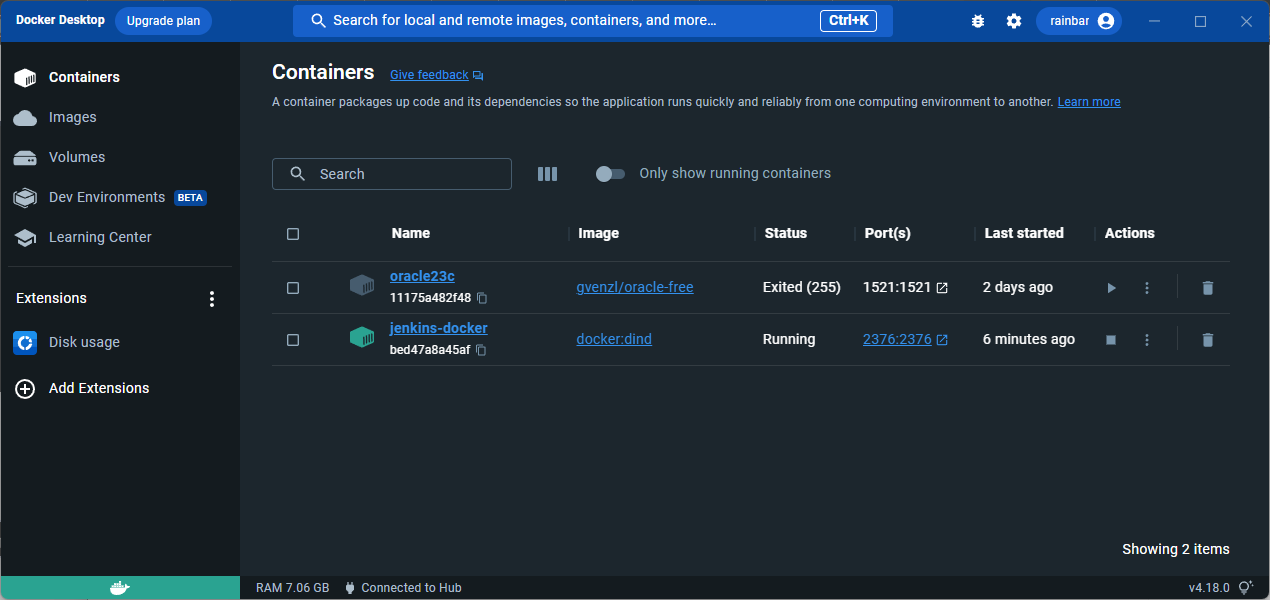Sort by the Status column header
Screen dimensions: 1270x600
click(x=786, y=233)
